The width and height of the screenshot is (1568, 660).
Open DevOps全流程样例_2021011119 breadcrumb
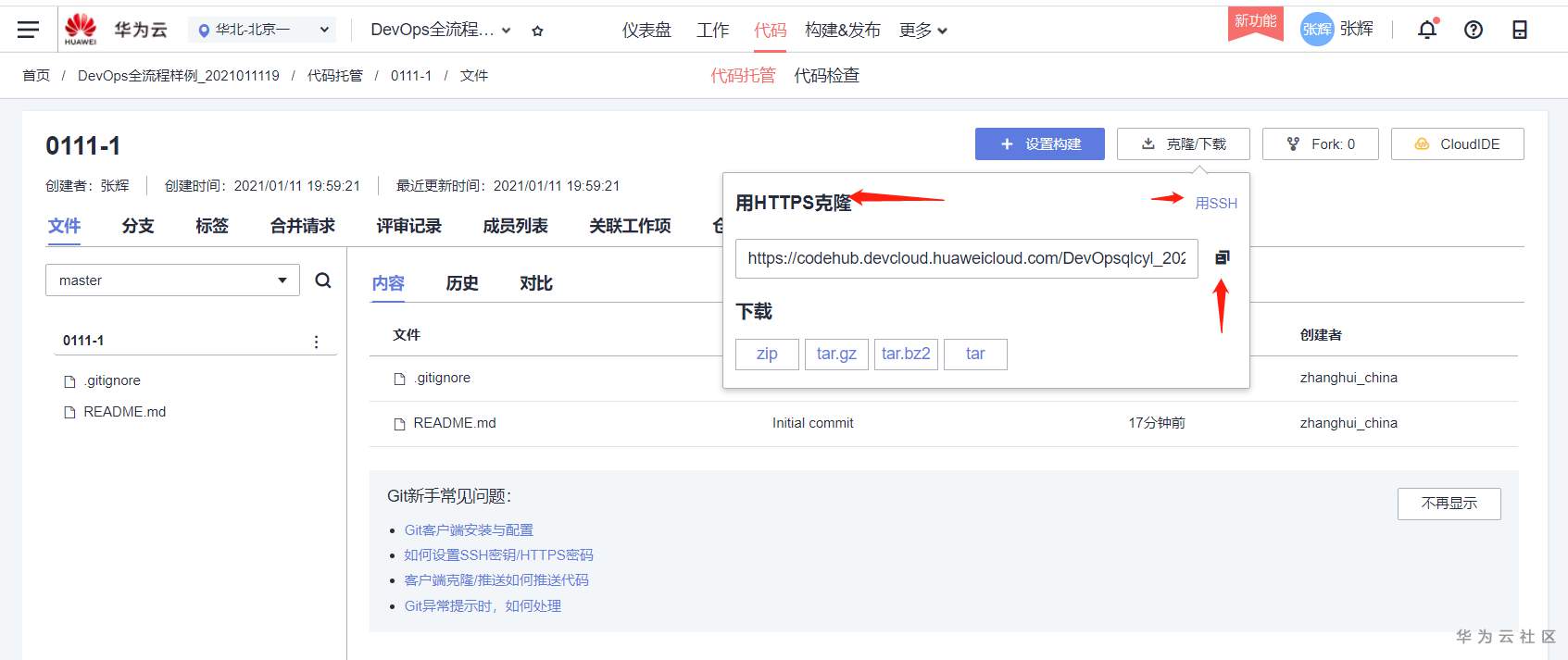tap(179, 76)
